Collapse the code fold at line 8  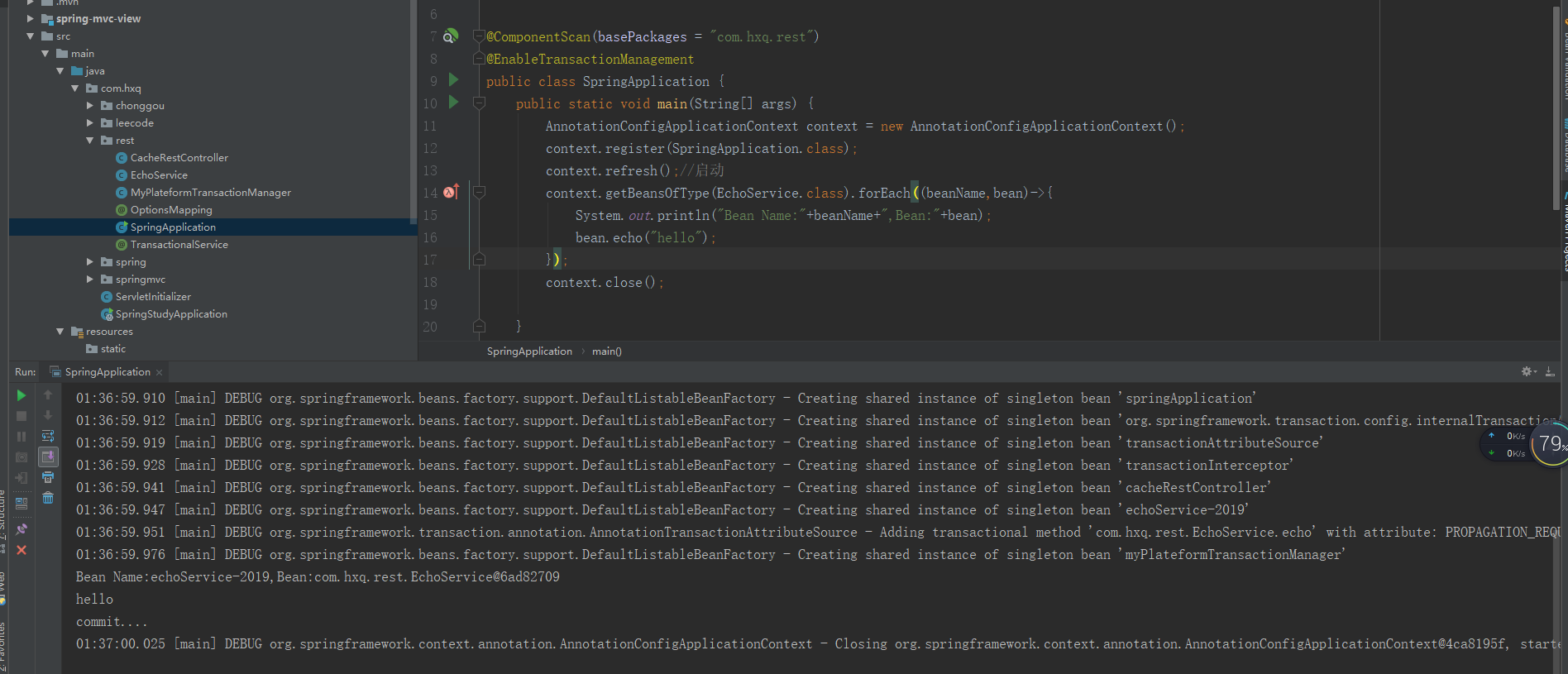pos(478,59)
